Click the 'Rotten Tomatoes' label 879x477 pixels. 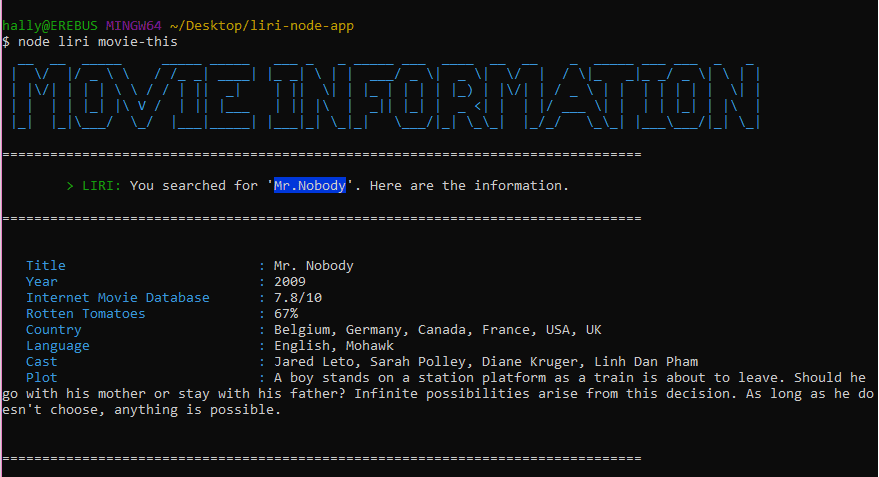coord(85,314)
